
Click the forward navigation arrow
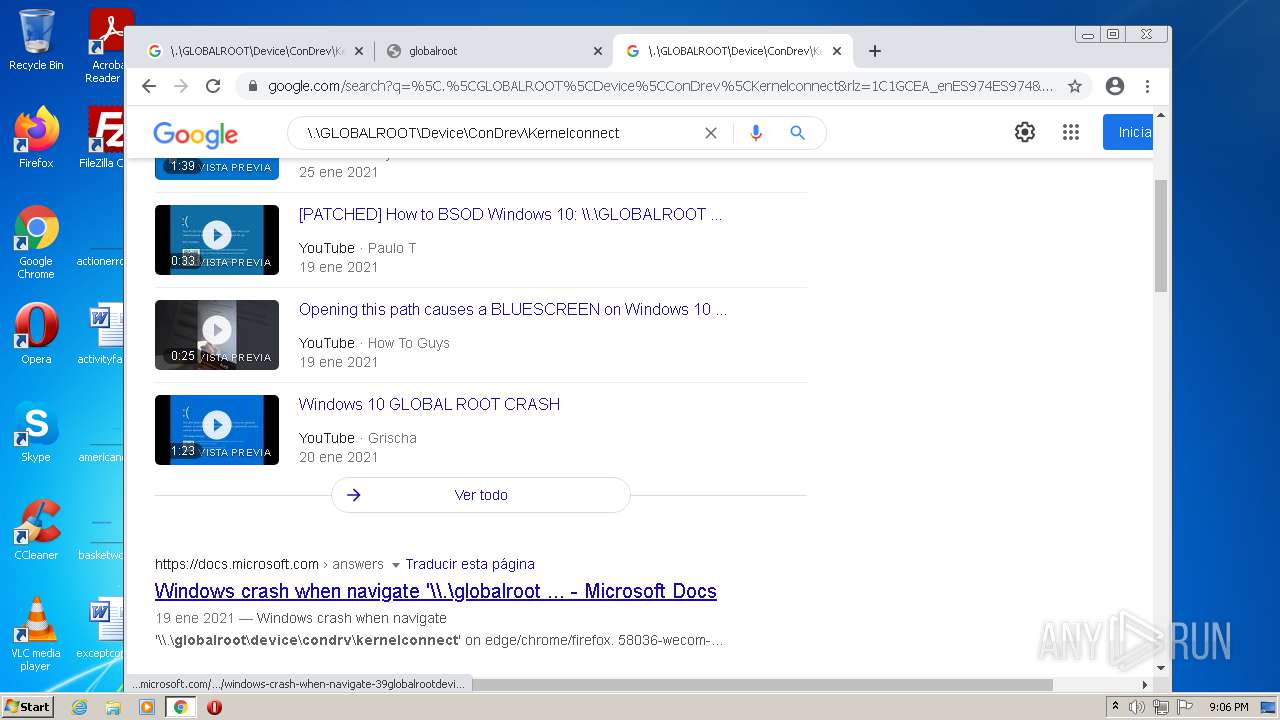(x=181, y=86)
